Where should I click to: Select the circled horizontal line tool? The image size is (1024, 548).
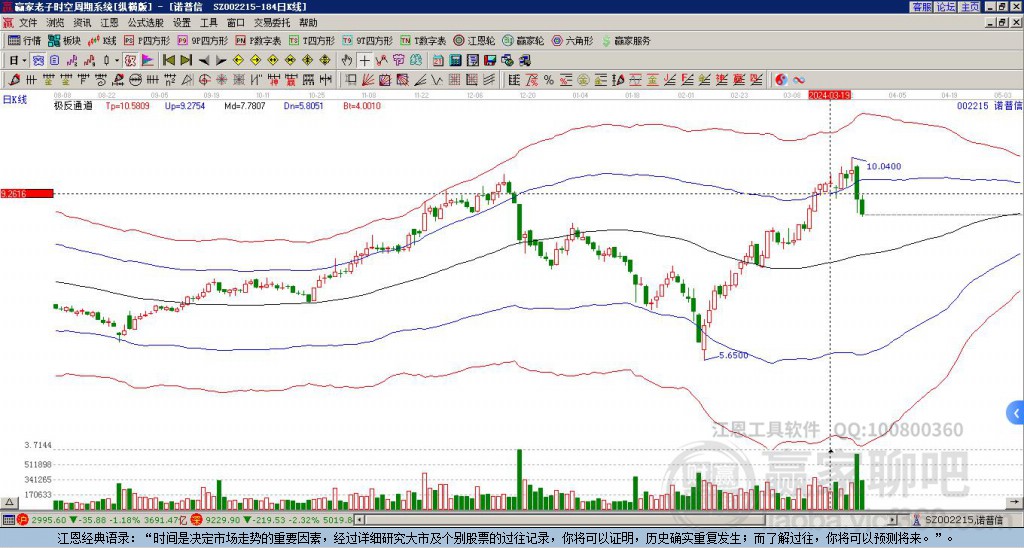[135, 80]
